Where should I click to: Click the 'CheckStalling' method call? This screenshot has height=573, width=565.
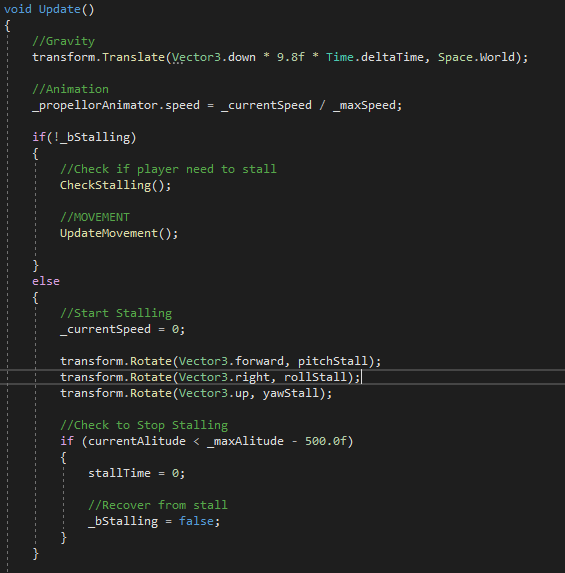[x=106, y=185]
